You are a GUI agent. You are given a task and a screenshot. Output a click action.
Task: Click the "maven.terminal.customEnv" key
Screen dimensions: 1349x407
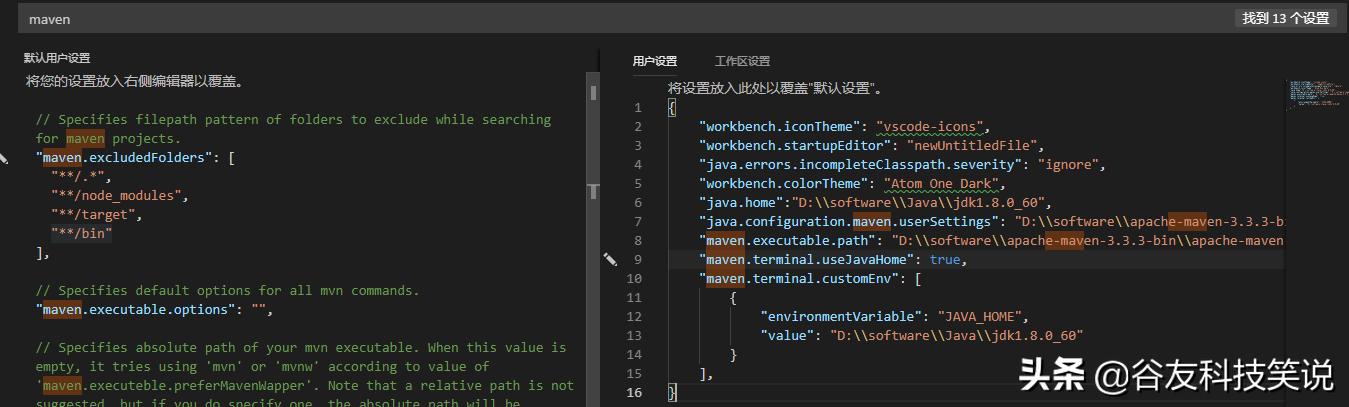coord(799,278)
